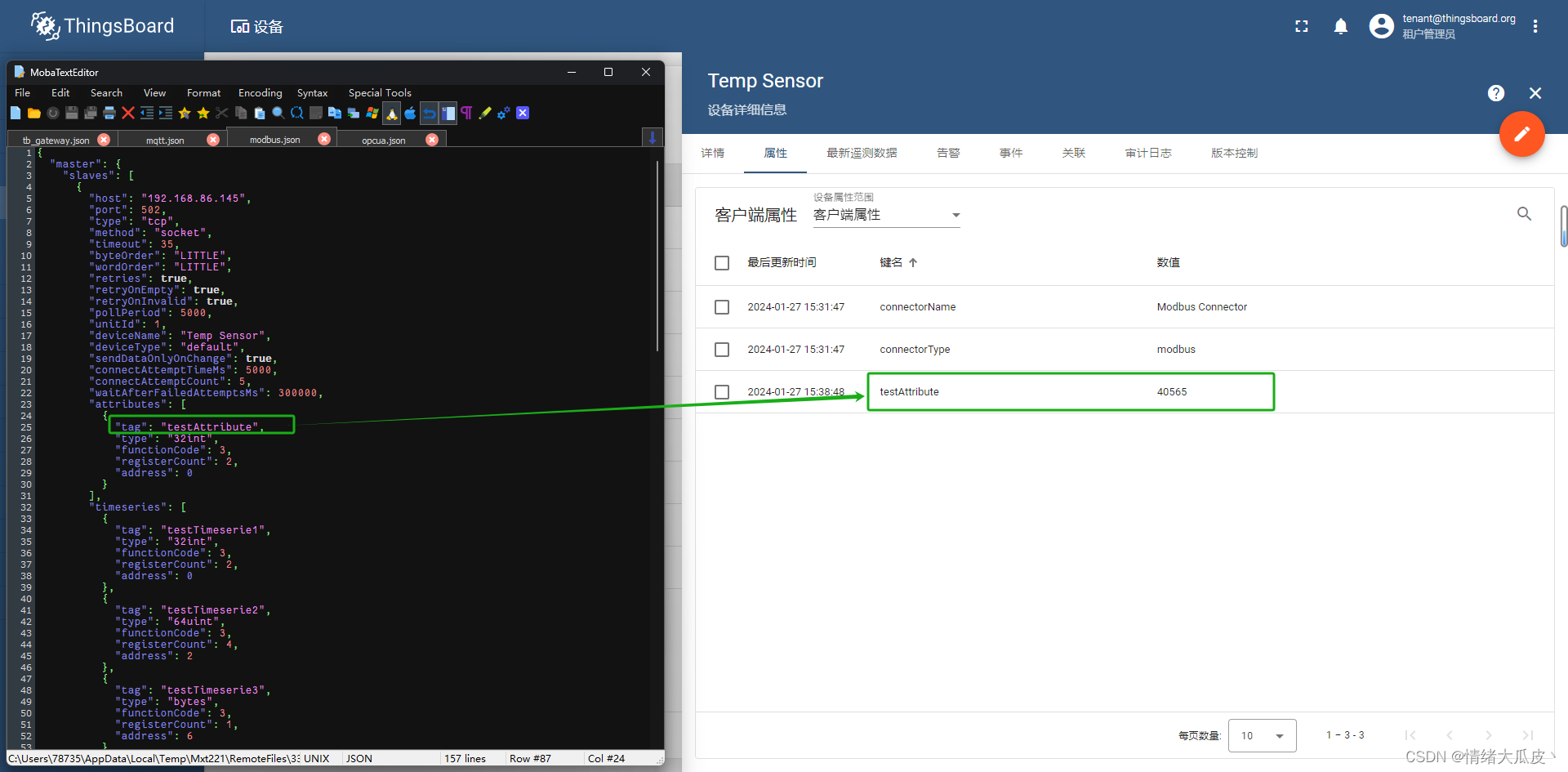Click the Next bookmark star icon
The width and height of the screenshot is (1568, 772).
point(203,113)
